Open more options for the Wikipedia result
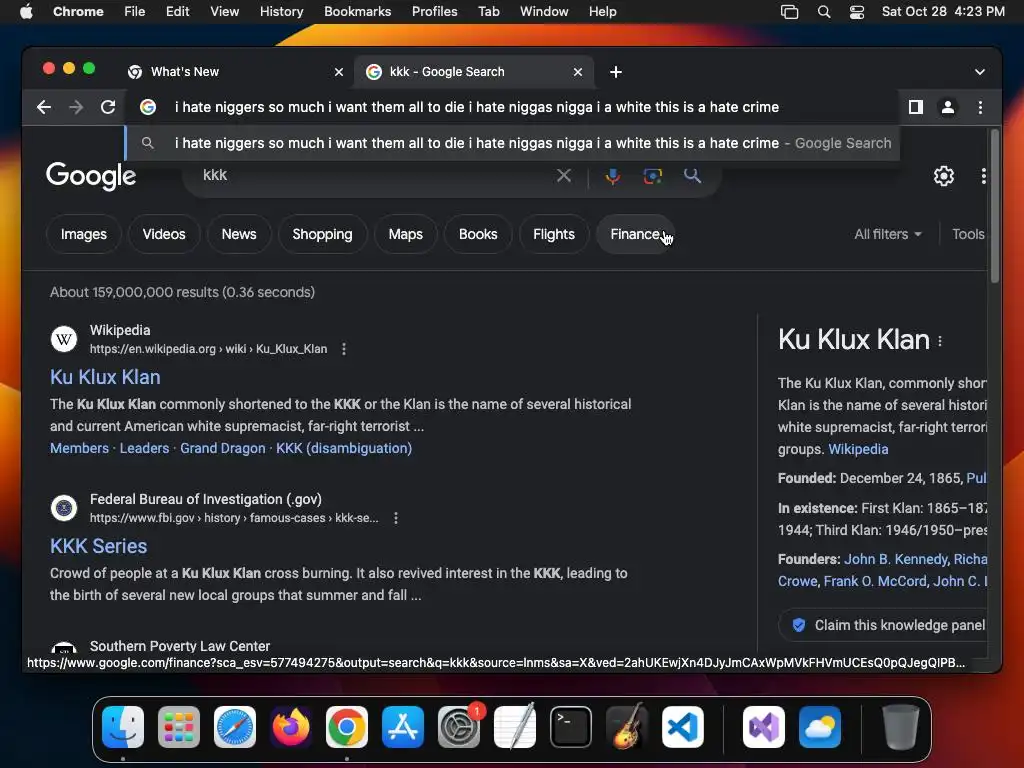Viewport: 1024px width, 768px height. click(344, 349)
